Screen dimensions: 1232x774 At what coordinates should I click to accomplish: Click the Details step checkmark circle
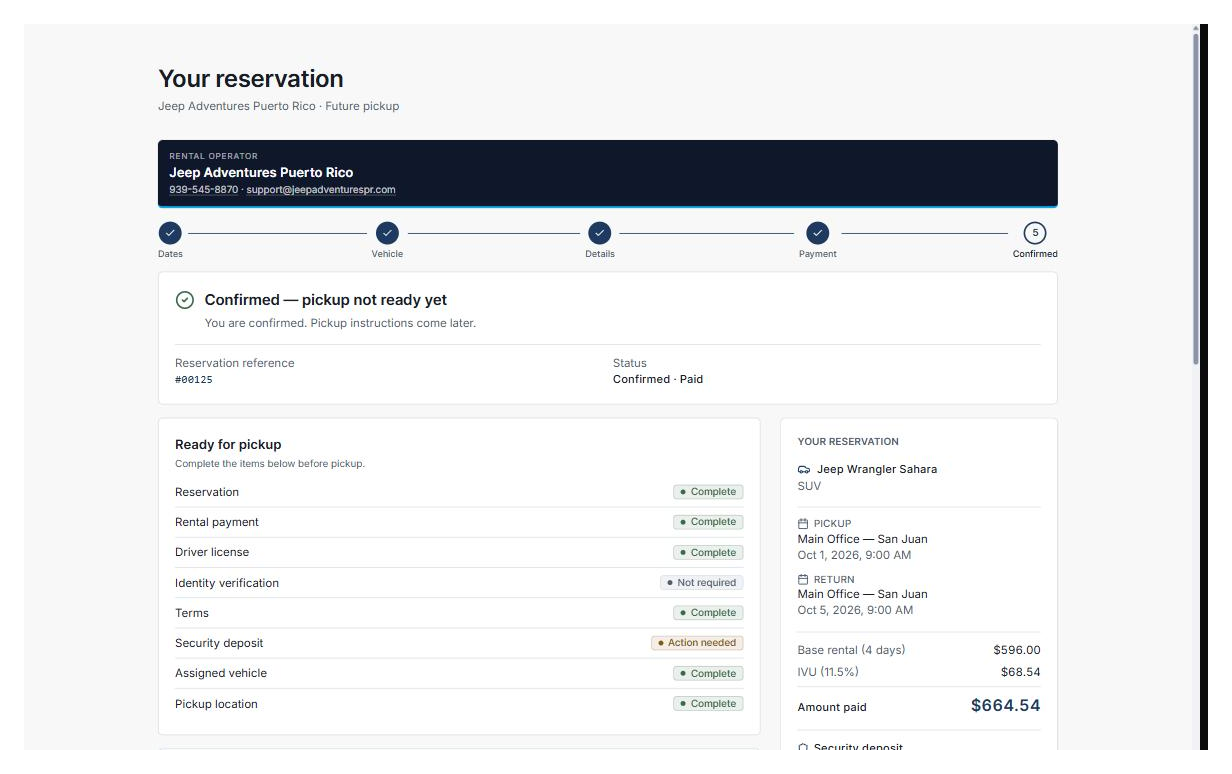coord(599,233)
